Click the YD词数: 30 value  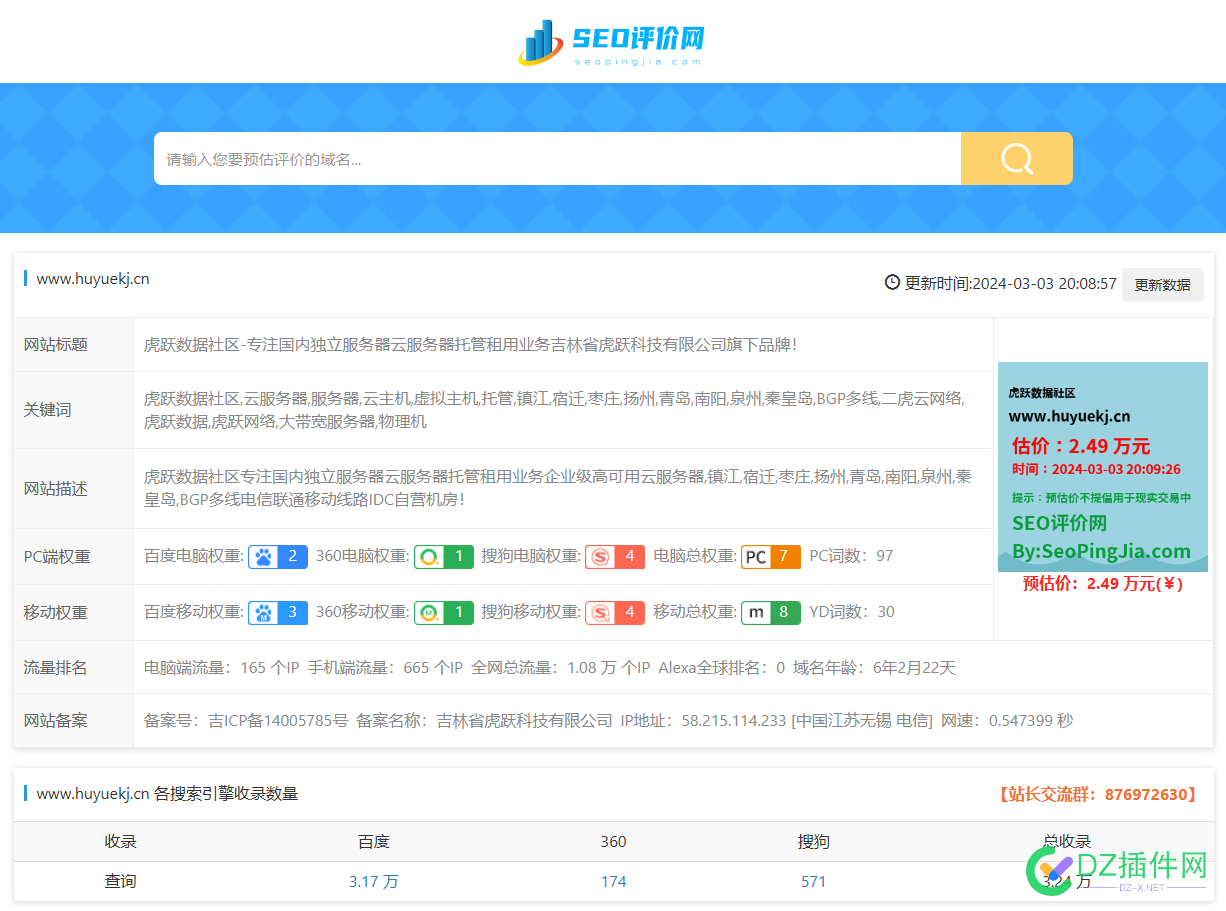pyautogui.click(x=852, y=612)
